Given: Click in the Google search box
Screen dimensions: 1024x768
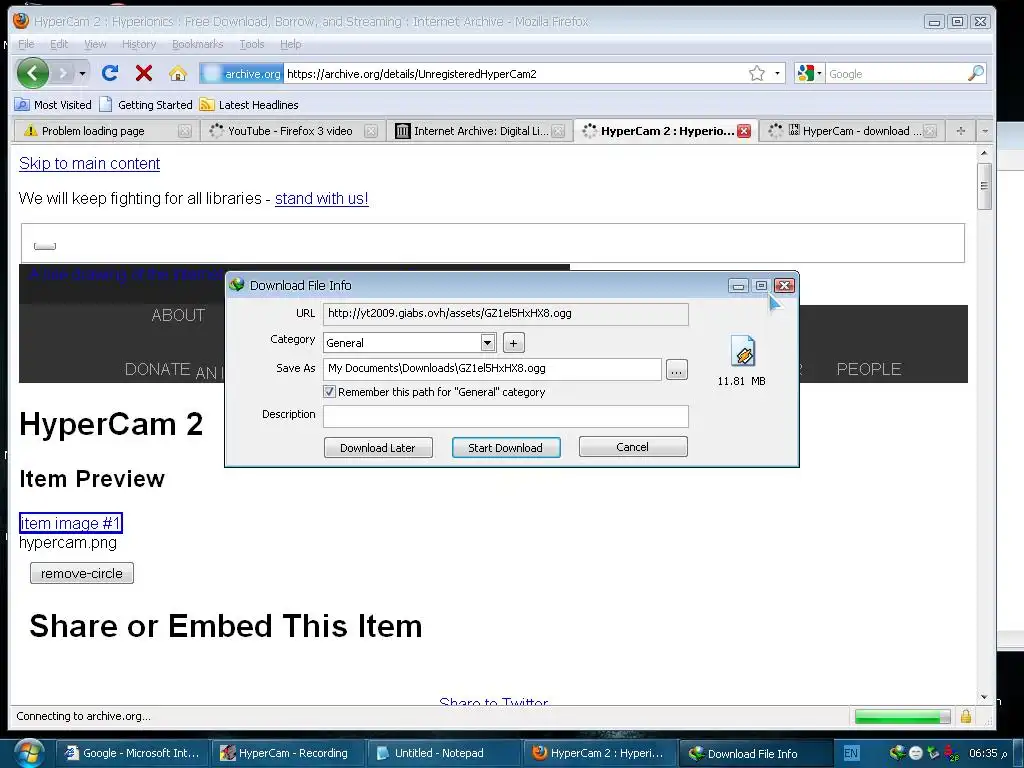Looking at the screenshot, I should [x=896, y=74].
